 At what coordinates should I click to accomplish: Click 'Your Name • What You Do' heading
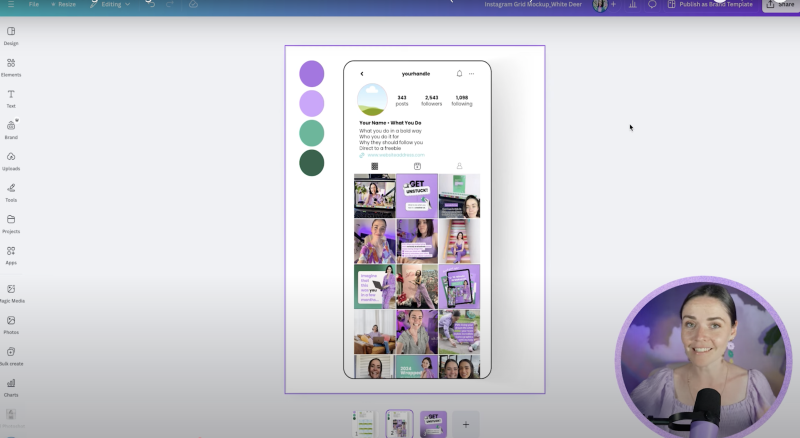[390, 123]
